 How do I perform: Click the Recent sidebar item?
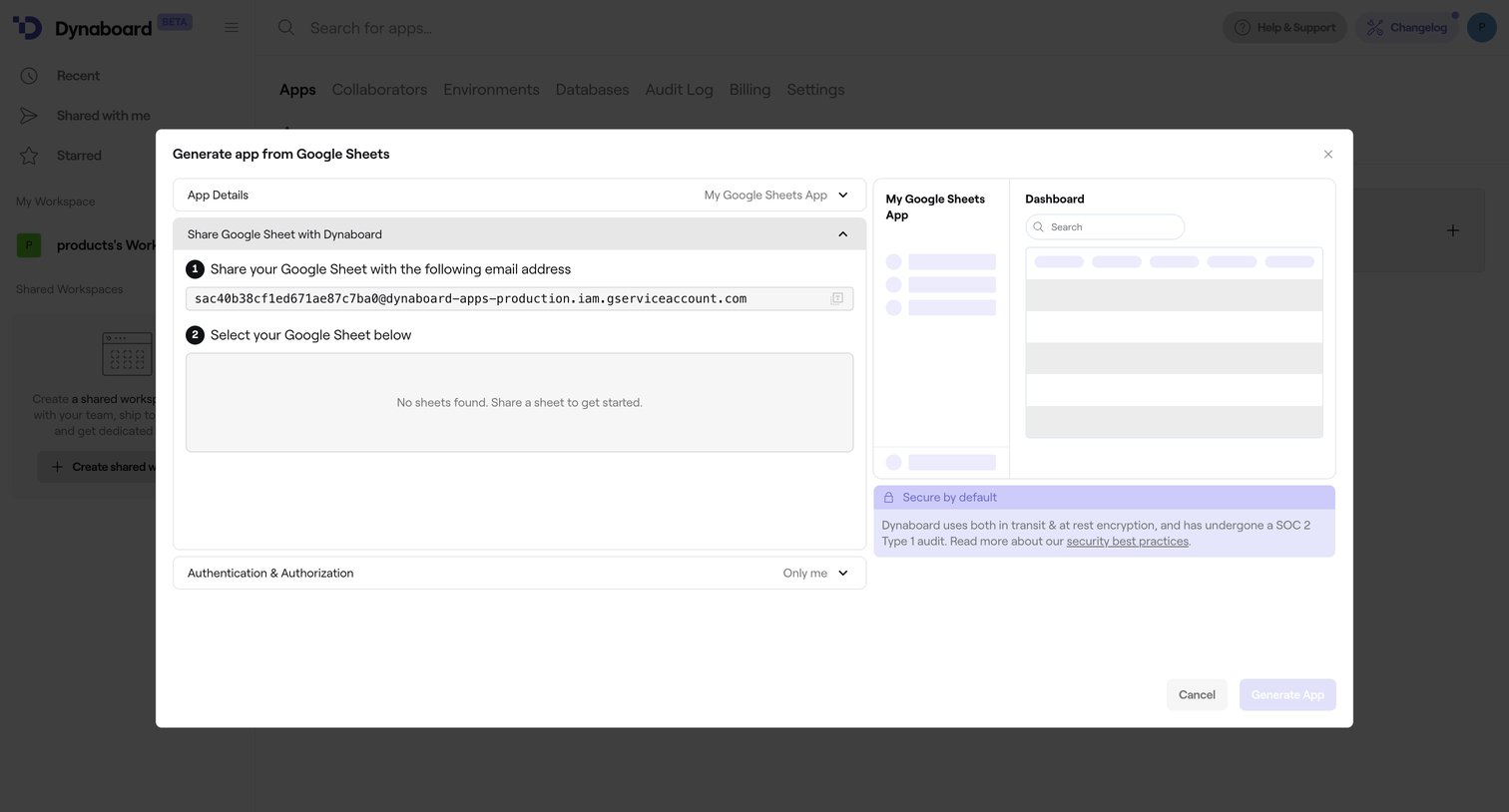coord(78,76)
